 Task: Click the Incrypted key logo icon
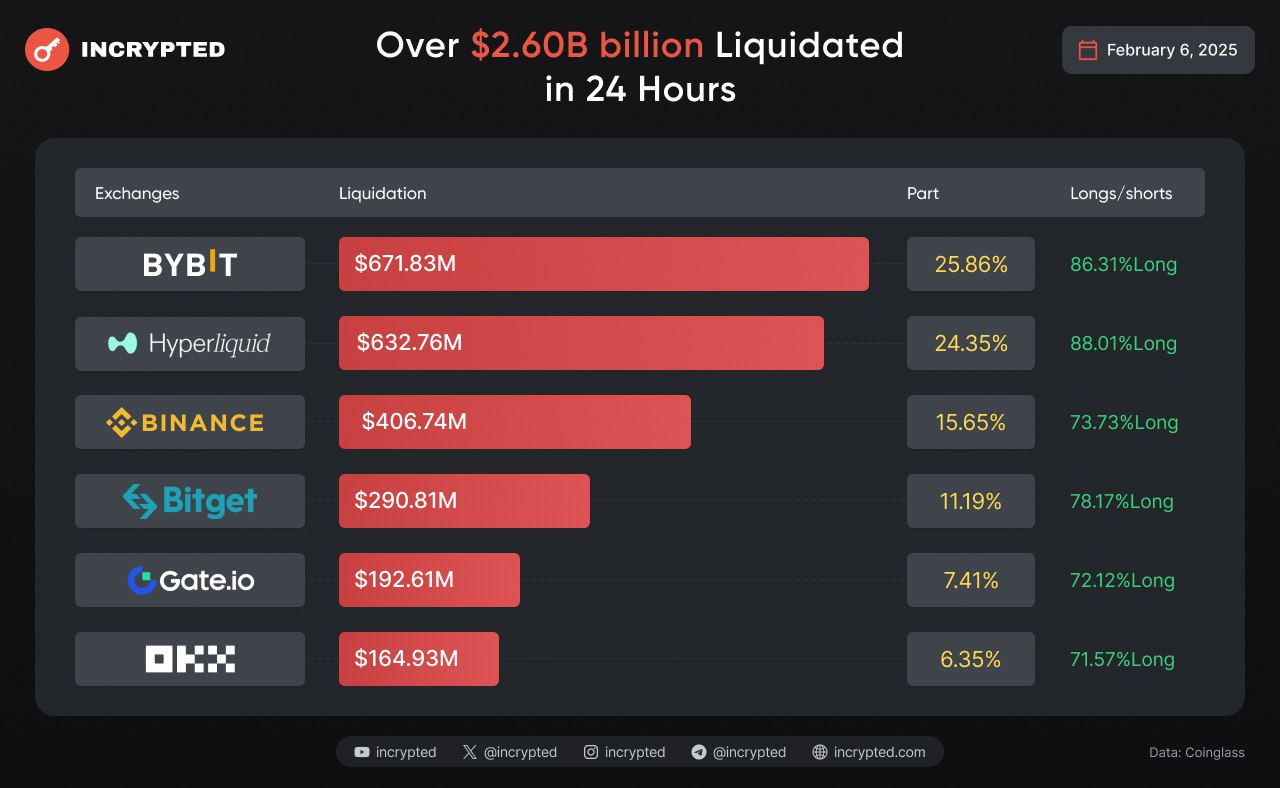click(47, 49)
